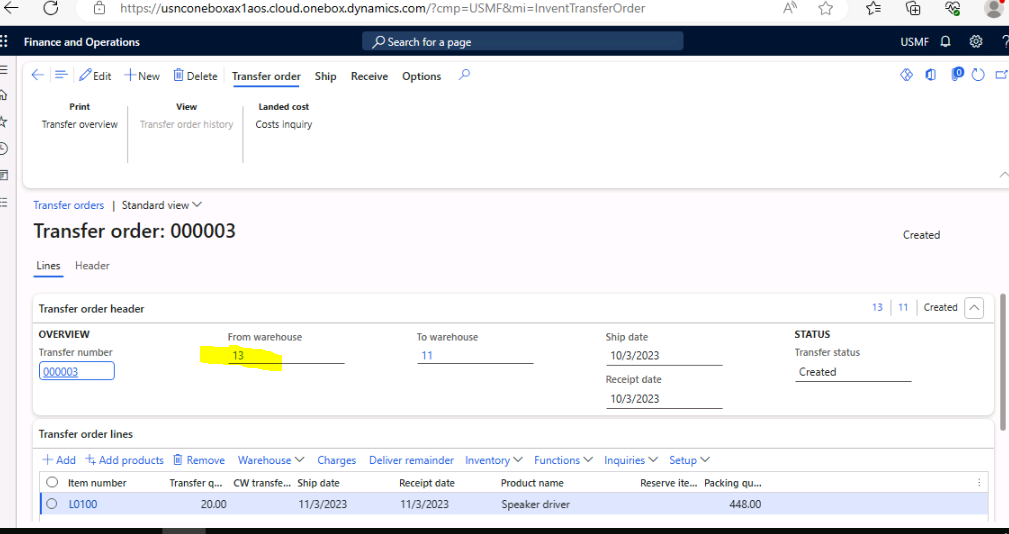This screenshot has width=1009, height=534.
Task: Show the list pane icon
Action: click(61, 75)
